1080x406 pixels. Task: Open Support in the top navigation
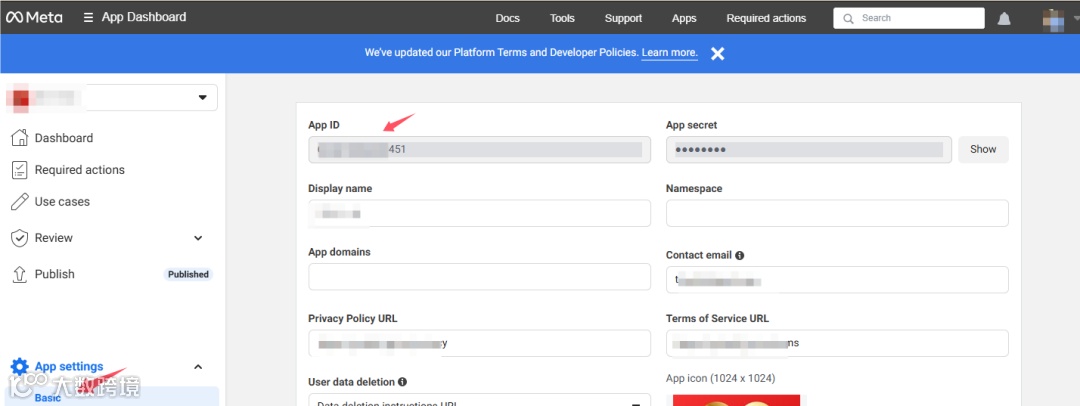pos(623,19)
